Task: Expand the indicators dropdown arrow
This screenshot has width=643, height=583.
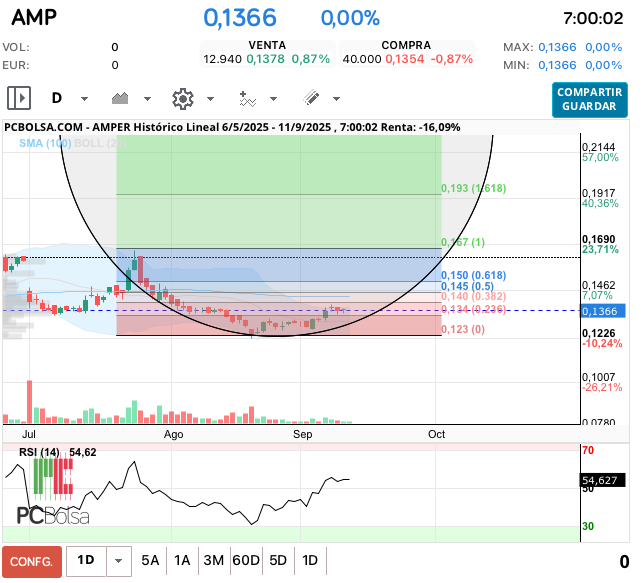Action: pyautogui.click(x=274, y=99)
